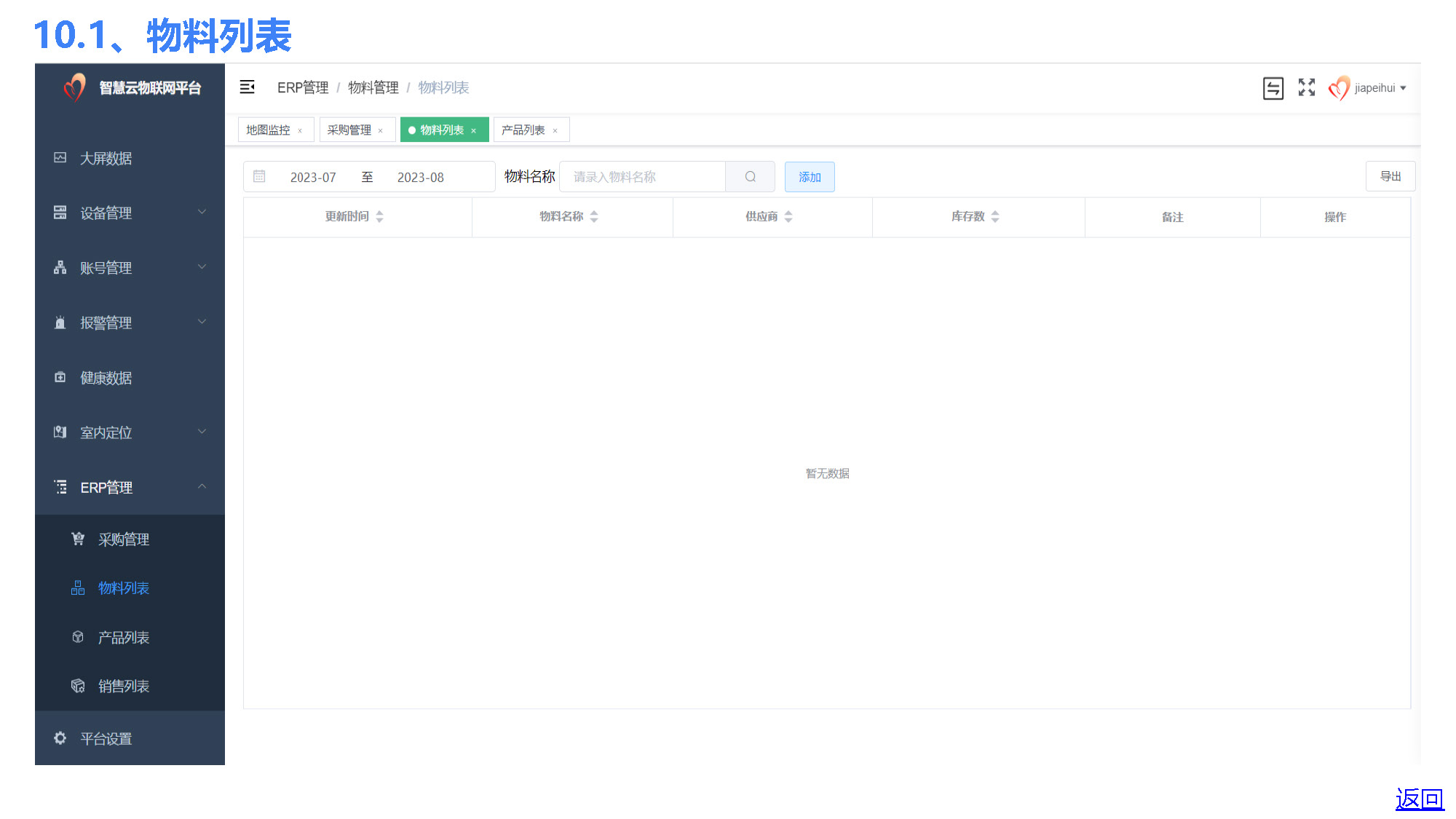
Task: Expand the 账号管理 menu chevron
Action: tap(202, 266)
